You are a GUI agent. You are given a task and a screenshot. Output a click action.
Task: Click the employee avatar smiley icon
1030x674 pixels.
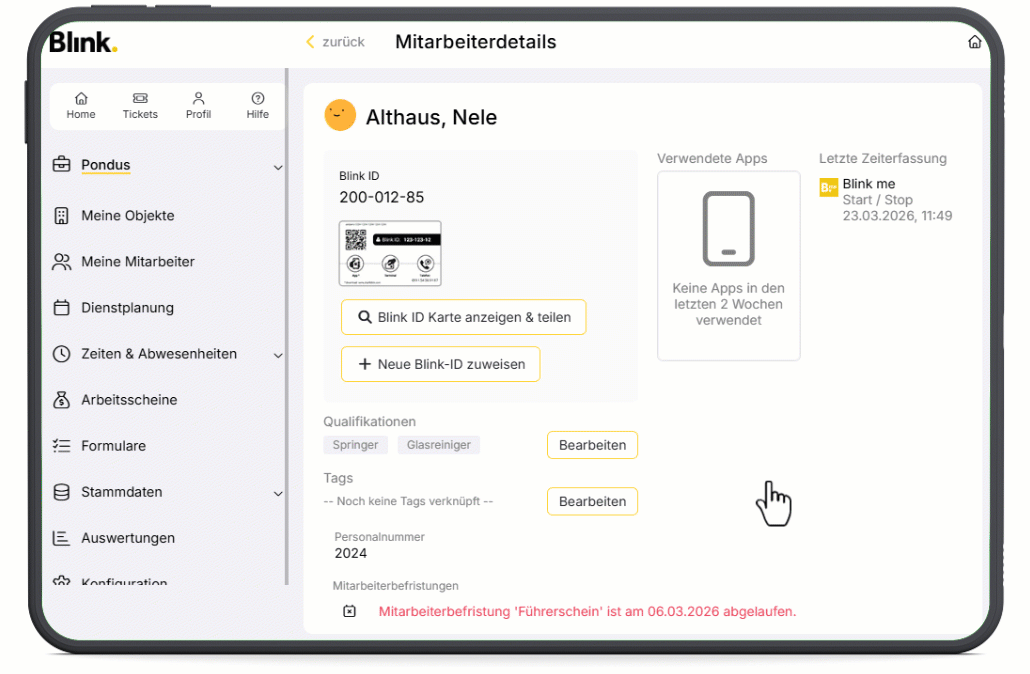click(340, 116)
